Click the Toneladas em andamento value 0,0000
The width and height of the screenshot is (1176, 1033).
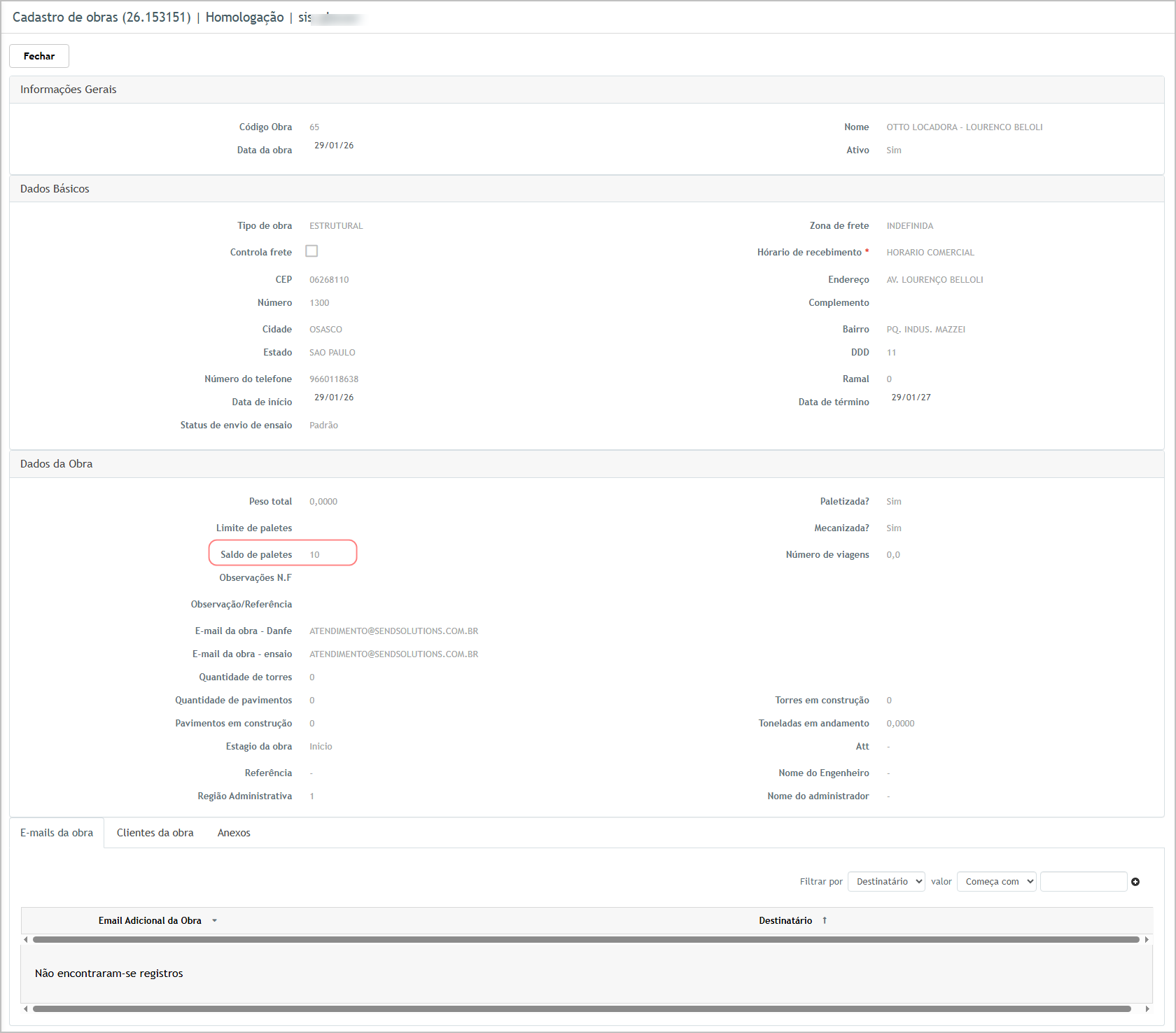(900, 724)
